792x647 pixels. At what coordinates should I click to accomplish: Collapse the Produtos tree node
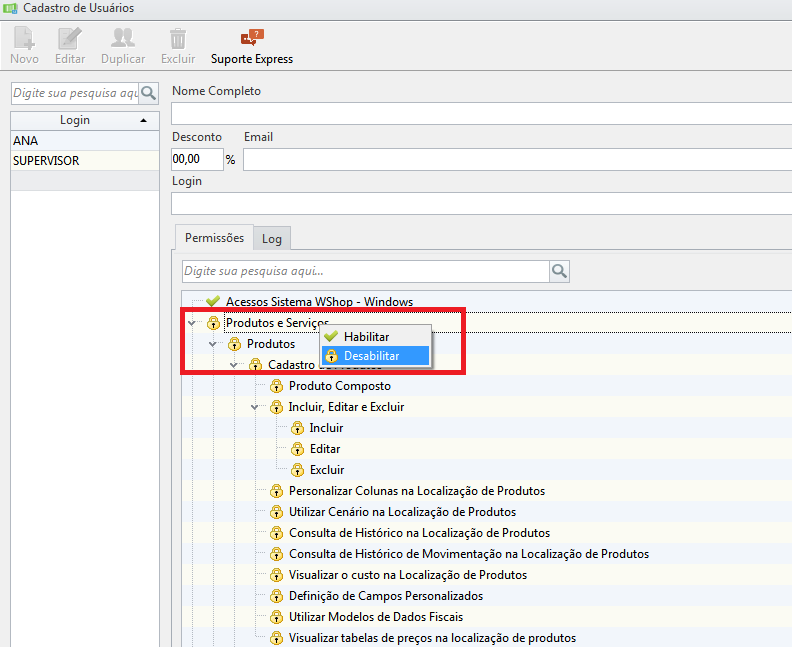click(x=213, y=344)
